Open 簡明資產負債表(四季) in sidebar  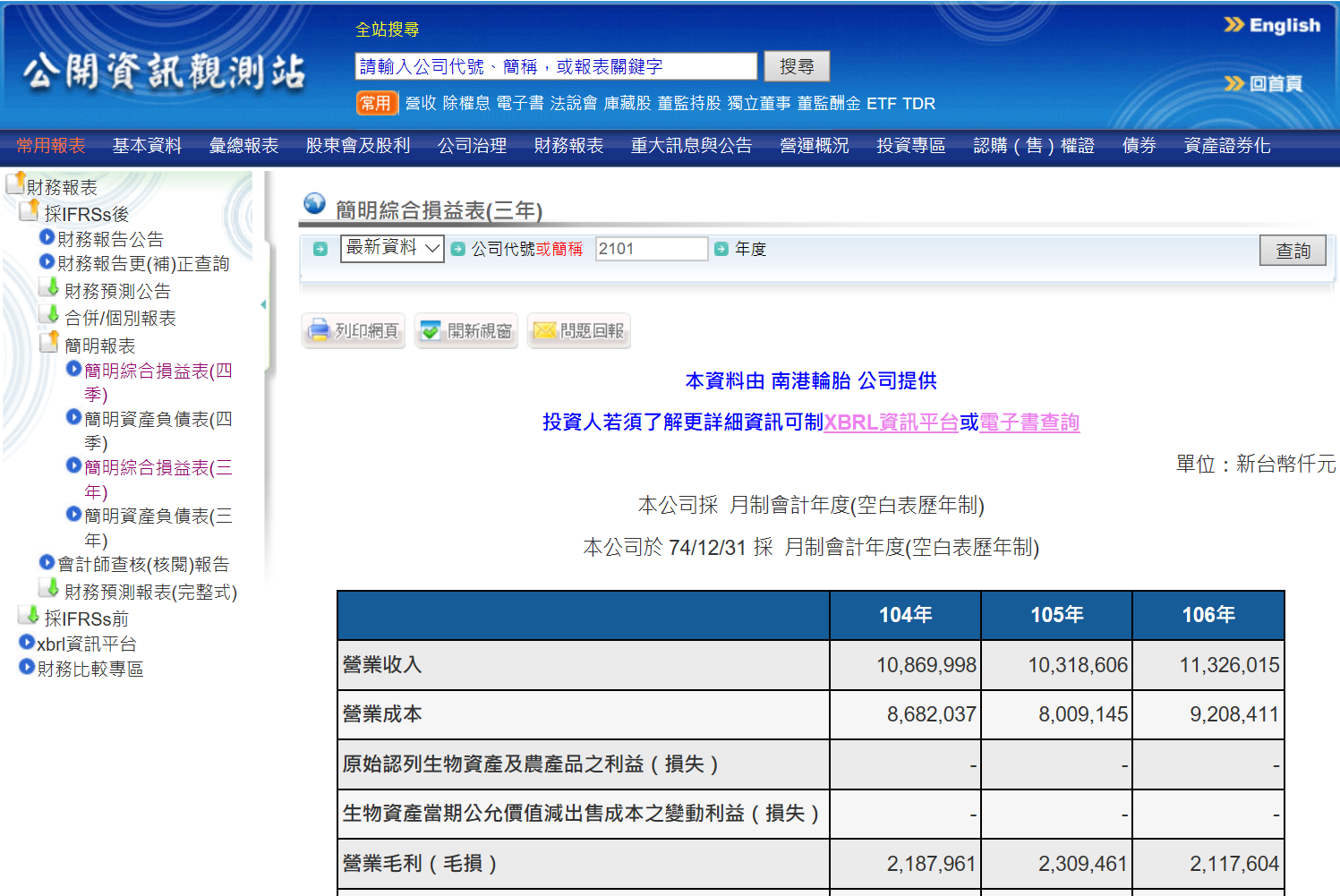(158, 431)
